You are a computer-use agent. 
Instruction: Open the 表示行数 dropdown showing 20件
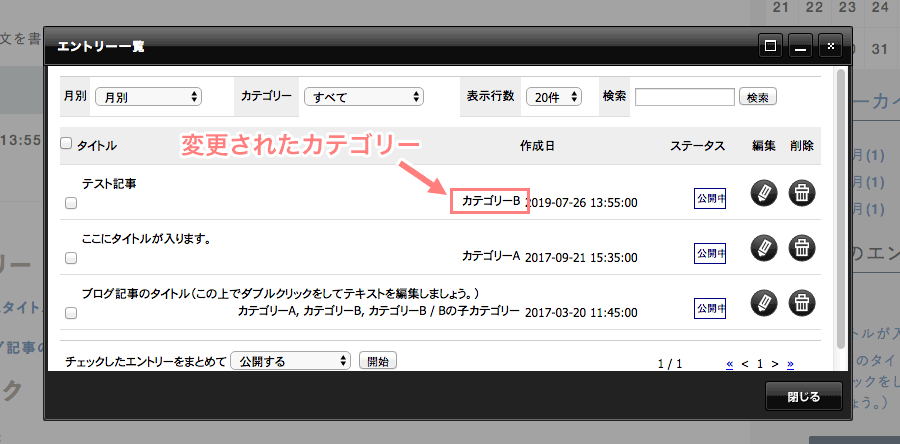point(554,97)
